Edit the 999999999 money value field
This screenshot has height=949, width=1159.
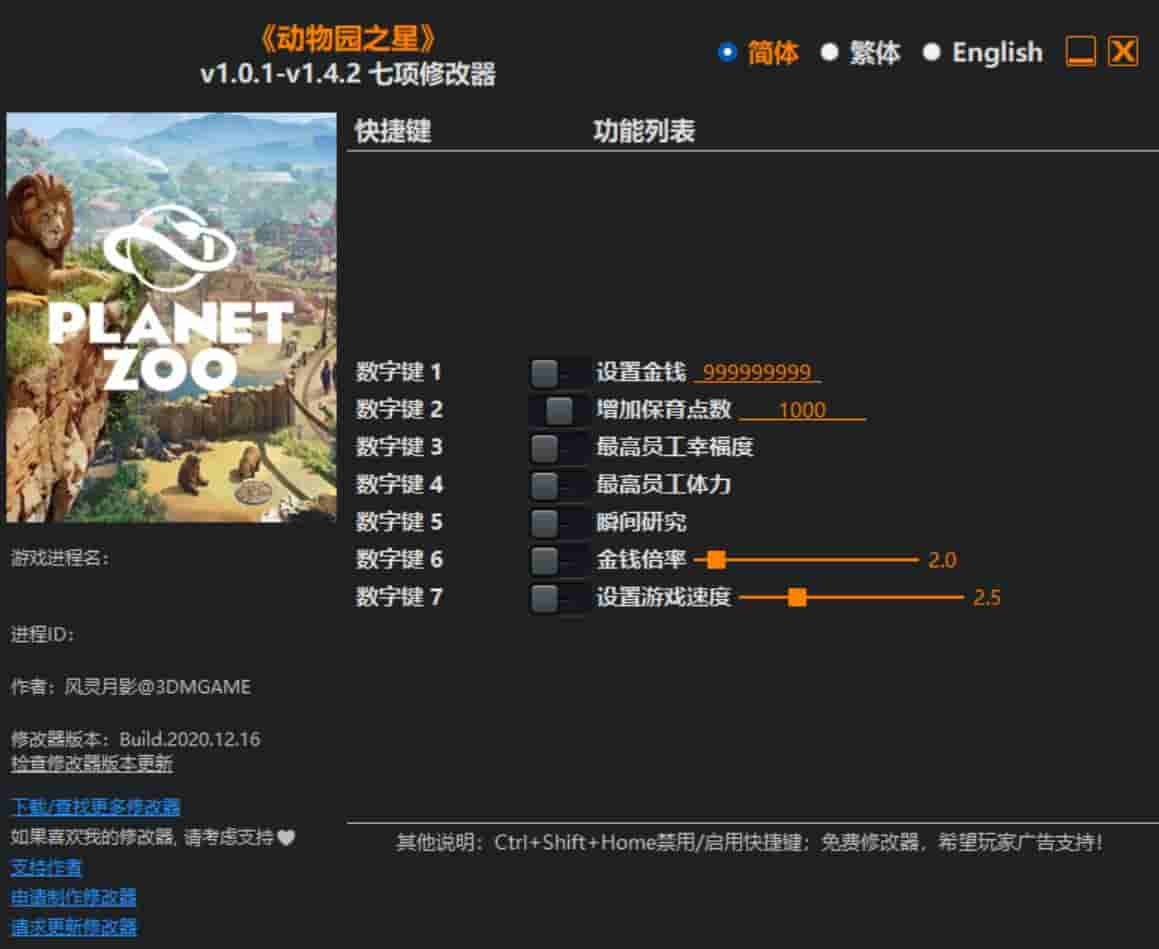[756, 371]
